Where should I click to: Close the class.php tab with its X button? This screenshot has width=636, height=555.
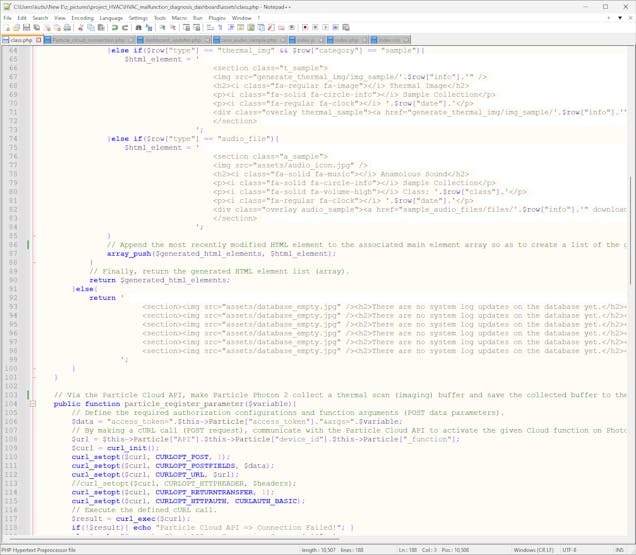38,41
